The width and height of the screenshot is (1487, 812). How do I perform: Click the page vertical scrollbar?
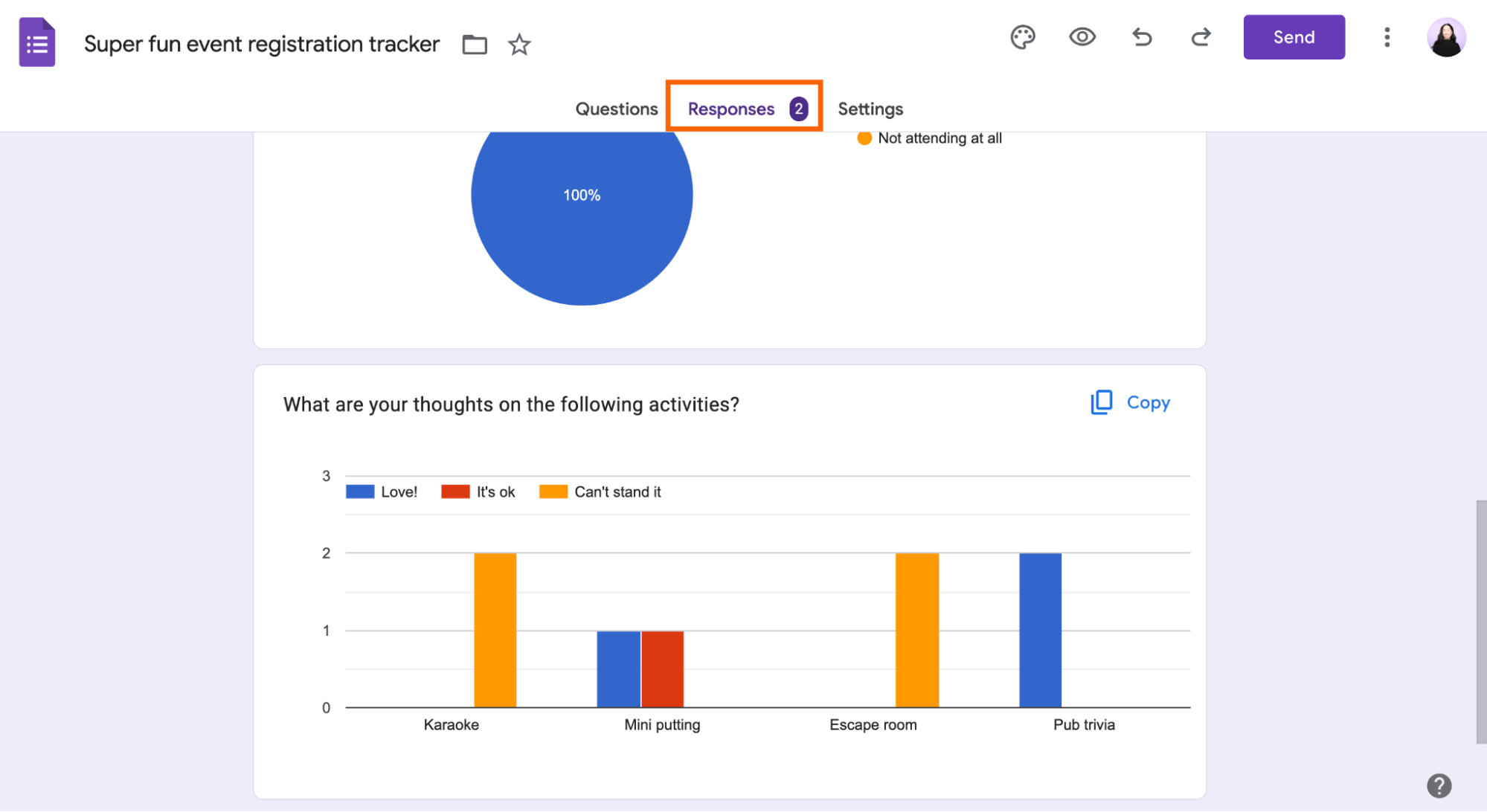click(1480, 621)
